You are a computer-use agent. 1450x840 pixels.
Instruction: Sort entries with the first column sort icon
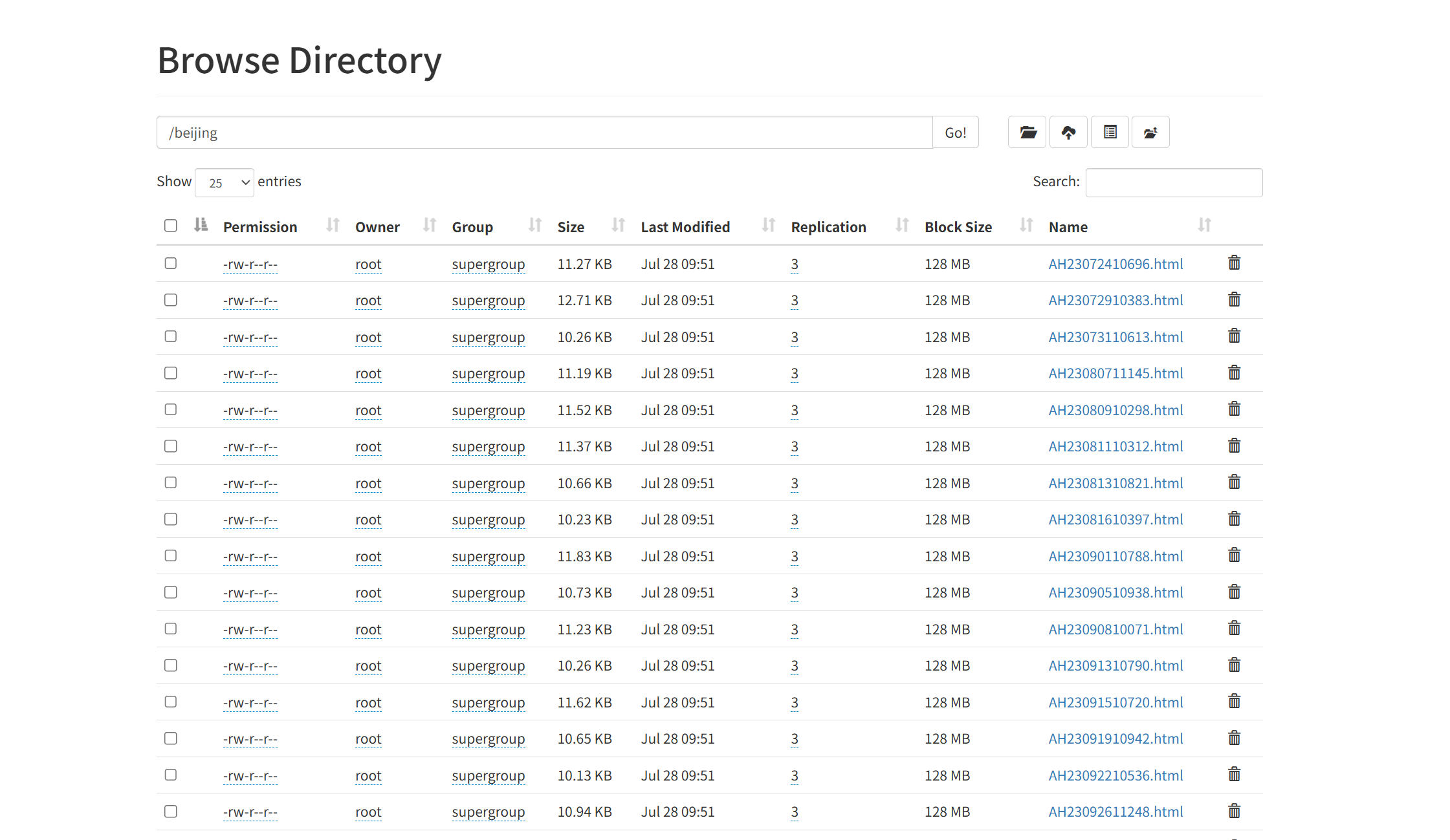(201, 225)
